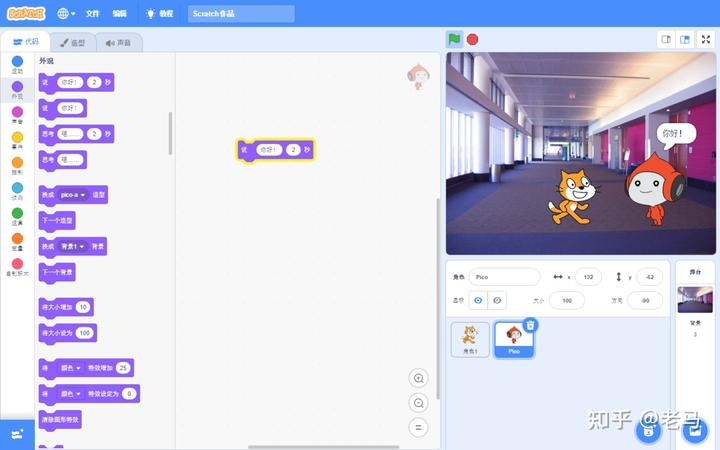Click the project title field

[241, 13]
